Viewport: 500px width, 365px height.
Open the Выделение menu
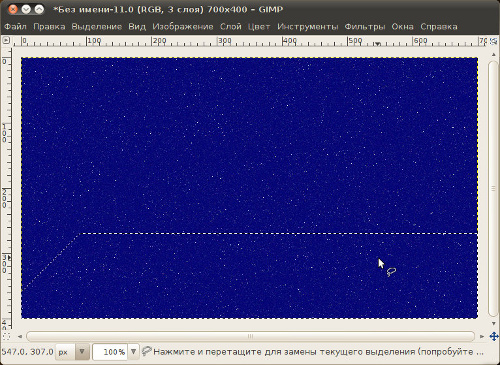(97, 27)
